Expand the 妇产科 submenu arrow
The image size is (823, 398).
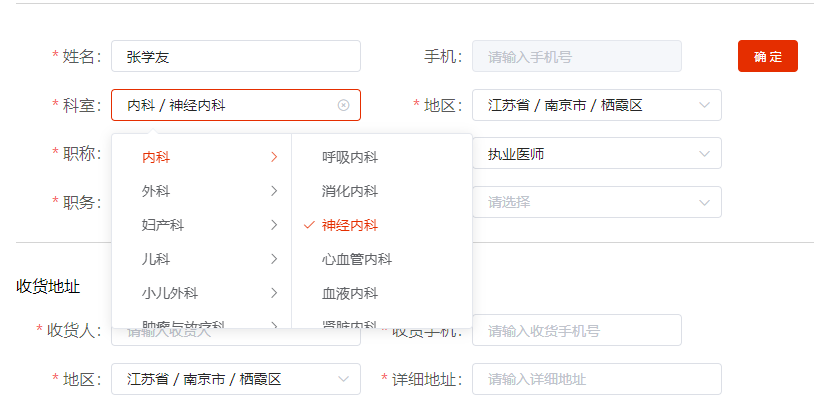(x=273, y=225)
